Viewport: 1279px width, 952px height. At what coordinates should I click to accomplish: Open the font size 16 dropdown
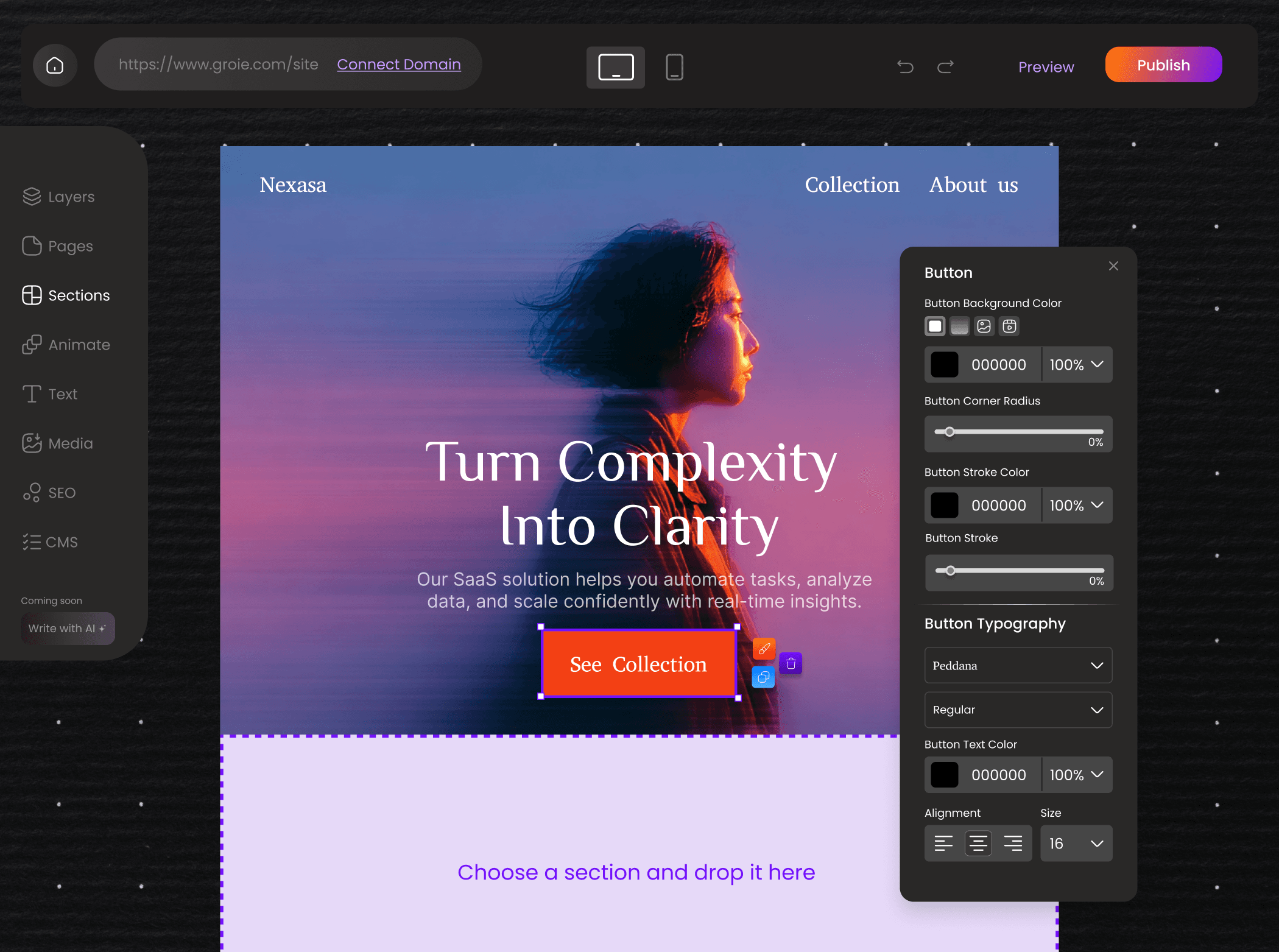[x=1076, y=843]
